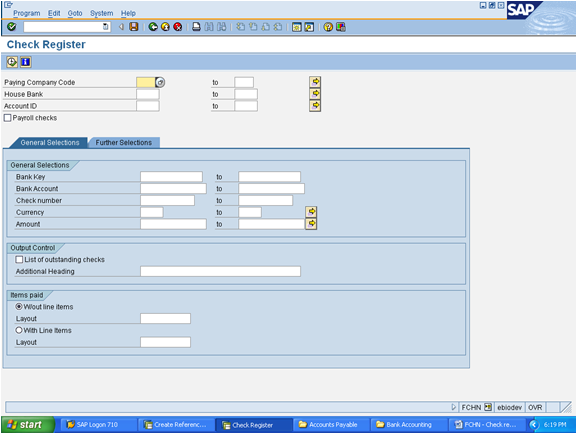Click the Bank Key from field
The width and height of the screenshot is (576, 433).
pyautogui.click(x=171, y=177)
